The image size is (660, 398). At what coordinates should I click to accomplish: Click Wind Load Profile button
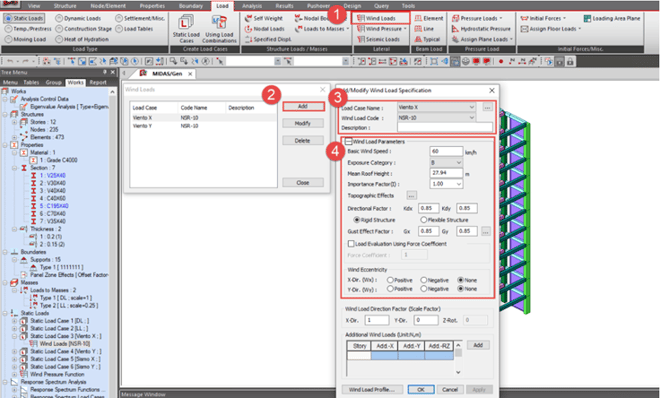(x=372, y=390)
